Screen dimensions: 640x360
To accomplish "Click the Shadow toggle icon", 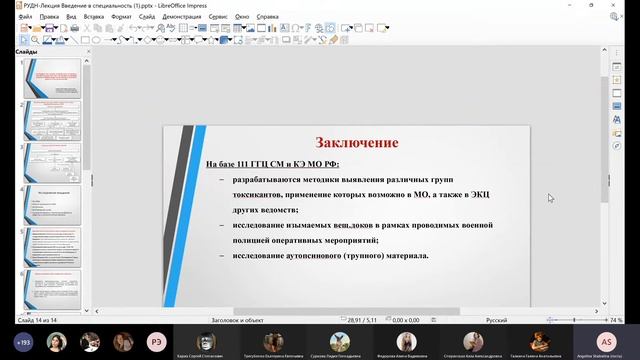I will click(287, 40).
